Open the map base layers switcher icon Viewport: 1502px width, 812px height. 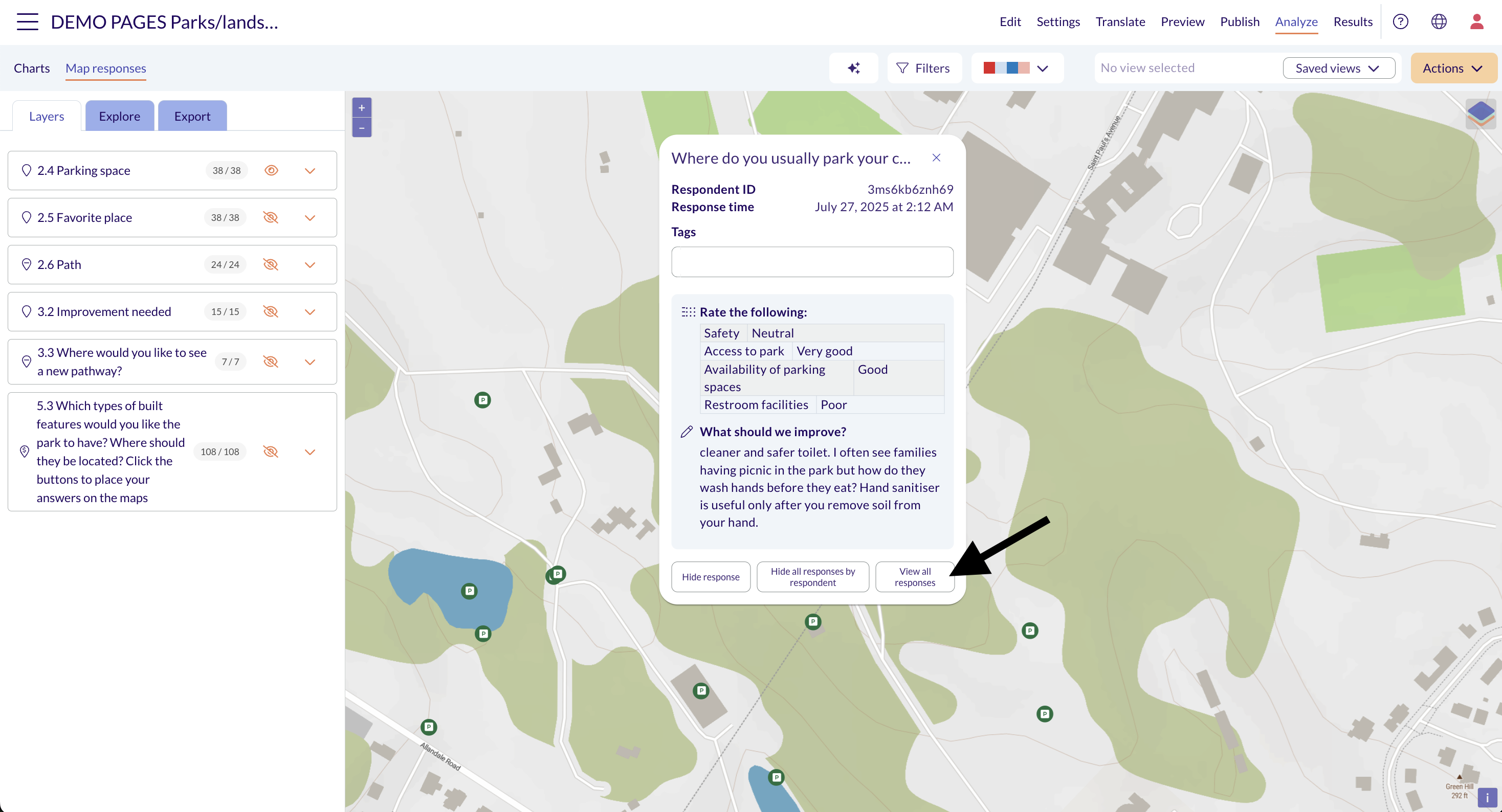(x=1481, y=114)
